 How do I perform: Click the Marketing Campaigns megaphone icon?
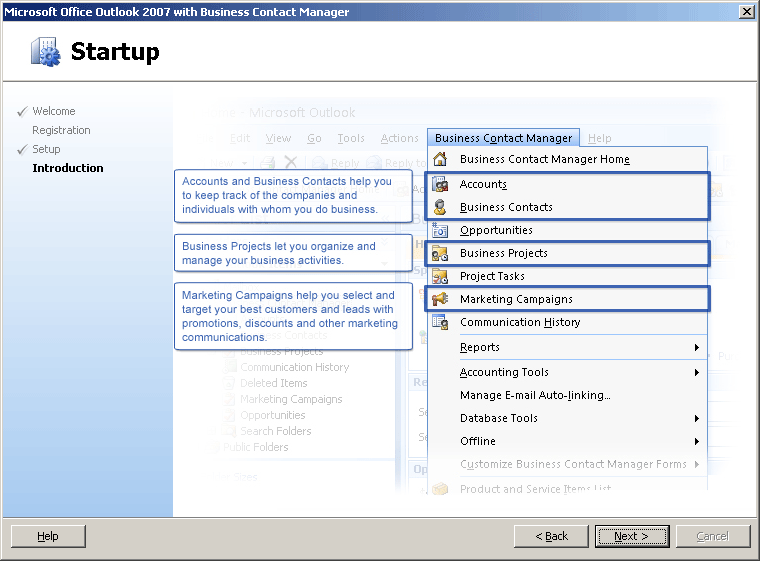coord(440,299)
